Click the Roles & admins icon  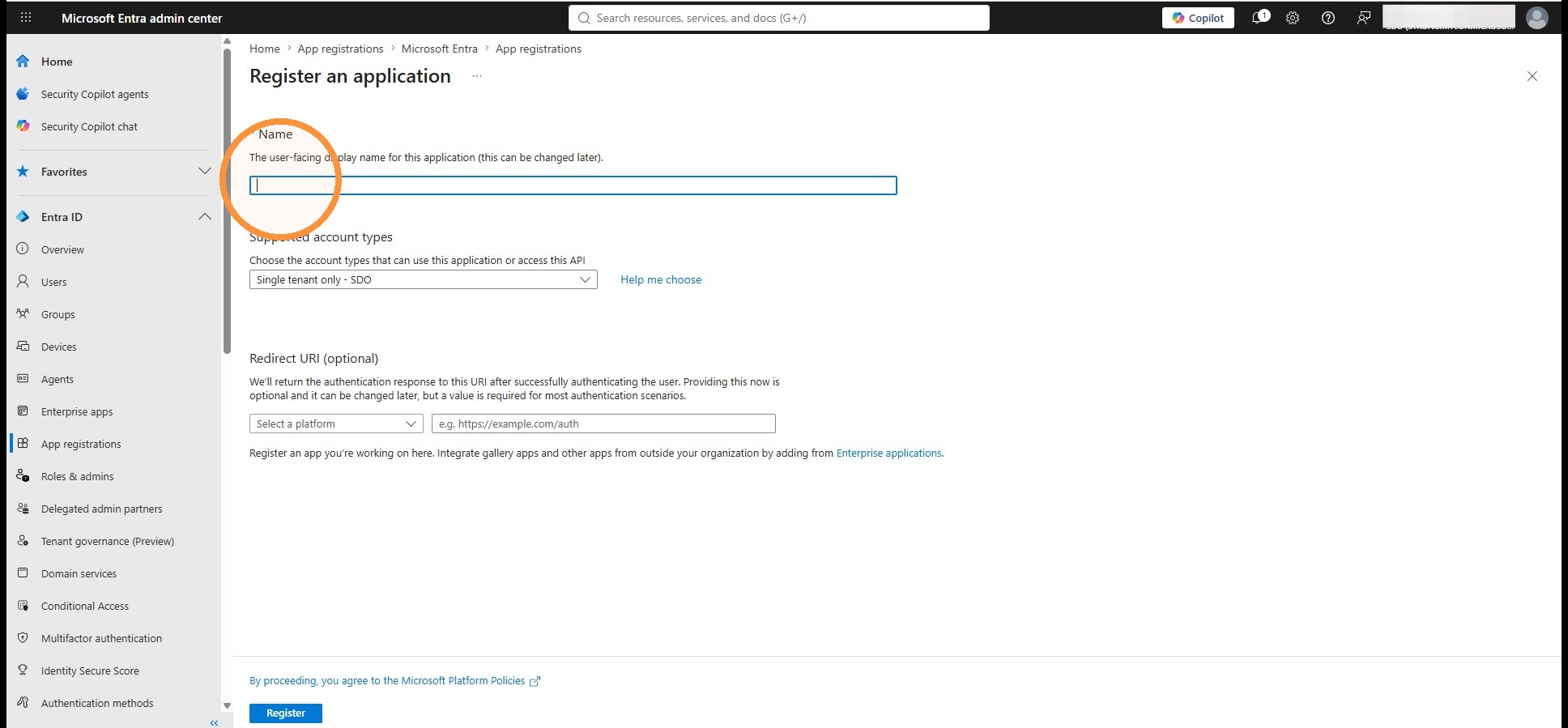[x=23, y=476]
